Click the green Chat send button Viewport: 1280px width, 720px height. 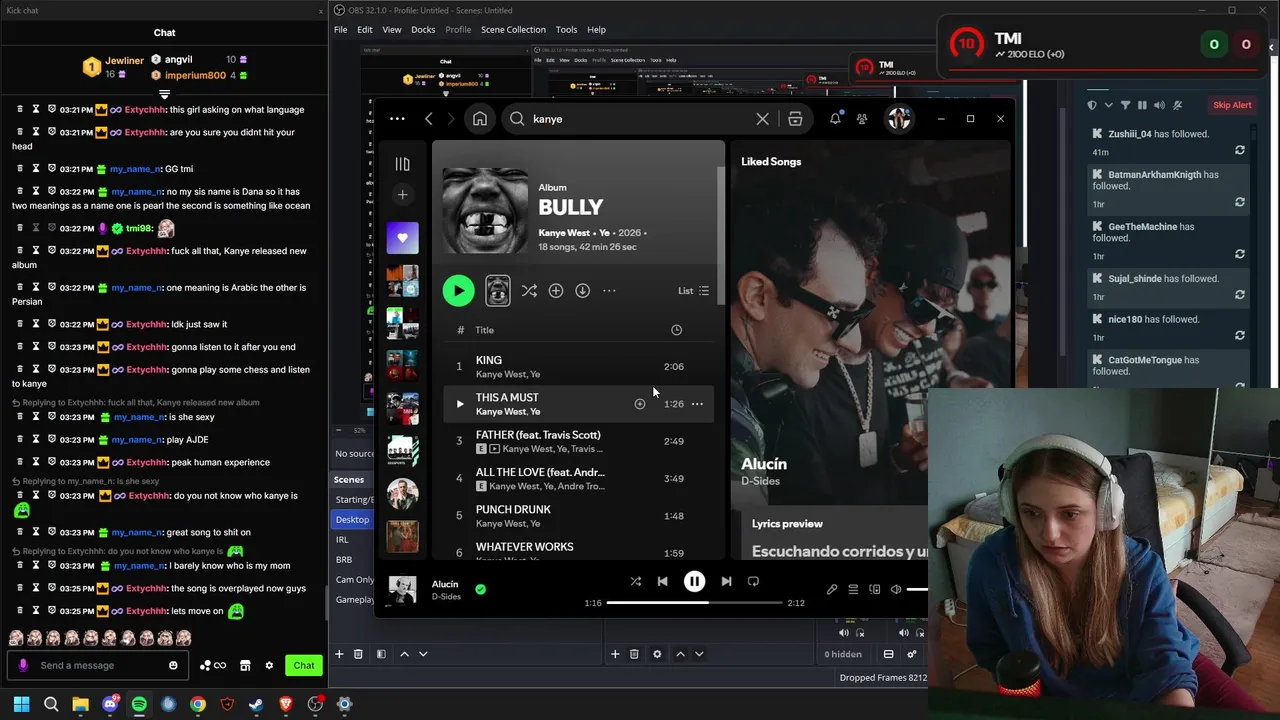coord(304,665)
